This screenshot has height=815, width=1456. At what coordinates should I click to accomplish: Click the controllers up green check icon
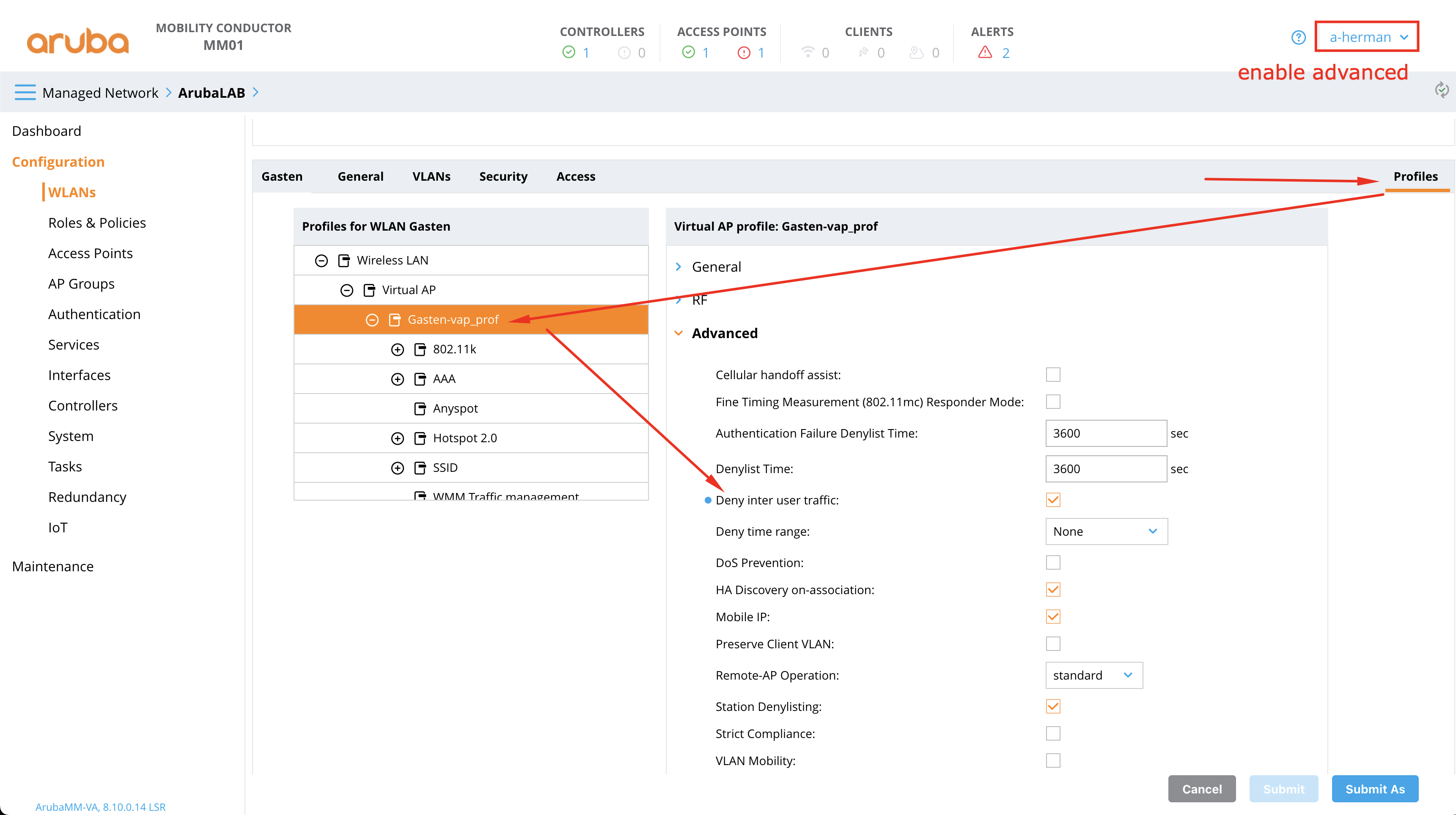click(569, 52)
